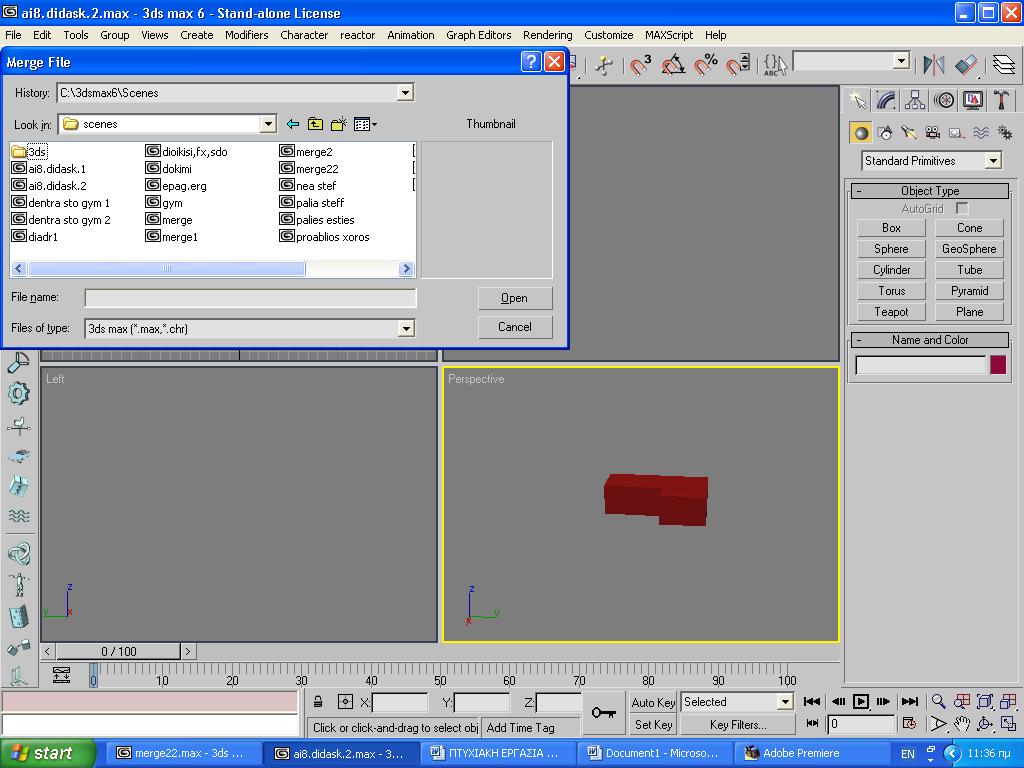
Task: Select Systems gears category icon
Action: [x=1004, y=133]
